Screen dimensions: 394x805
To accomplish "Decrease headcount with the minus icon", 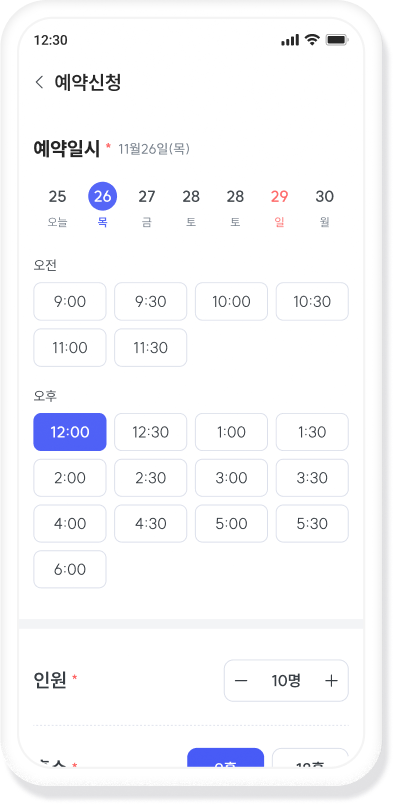I will click(x=241, y=681).
